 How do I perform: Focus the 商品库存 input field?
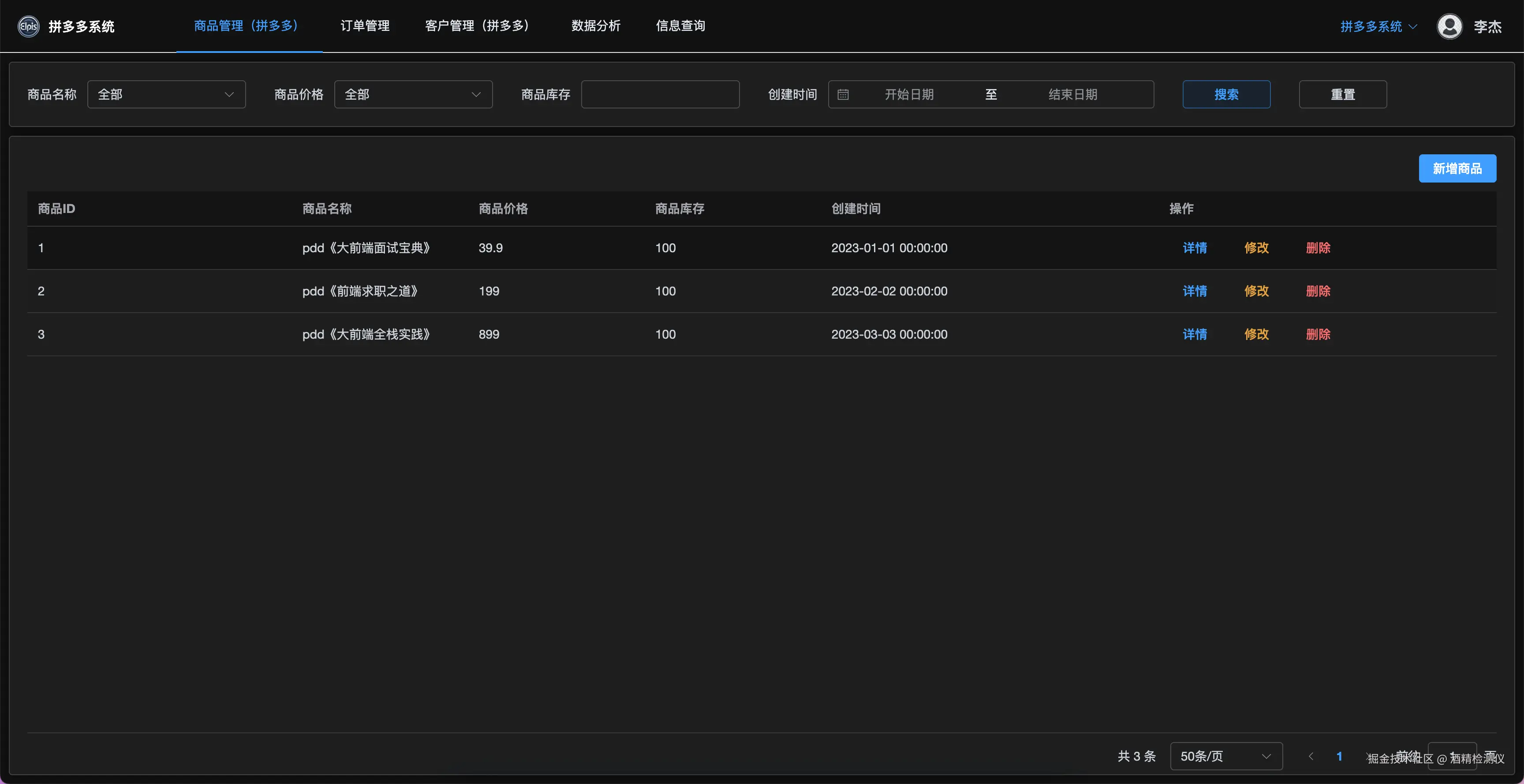(x=660, y=95)
